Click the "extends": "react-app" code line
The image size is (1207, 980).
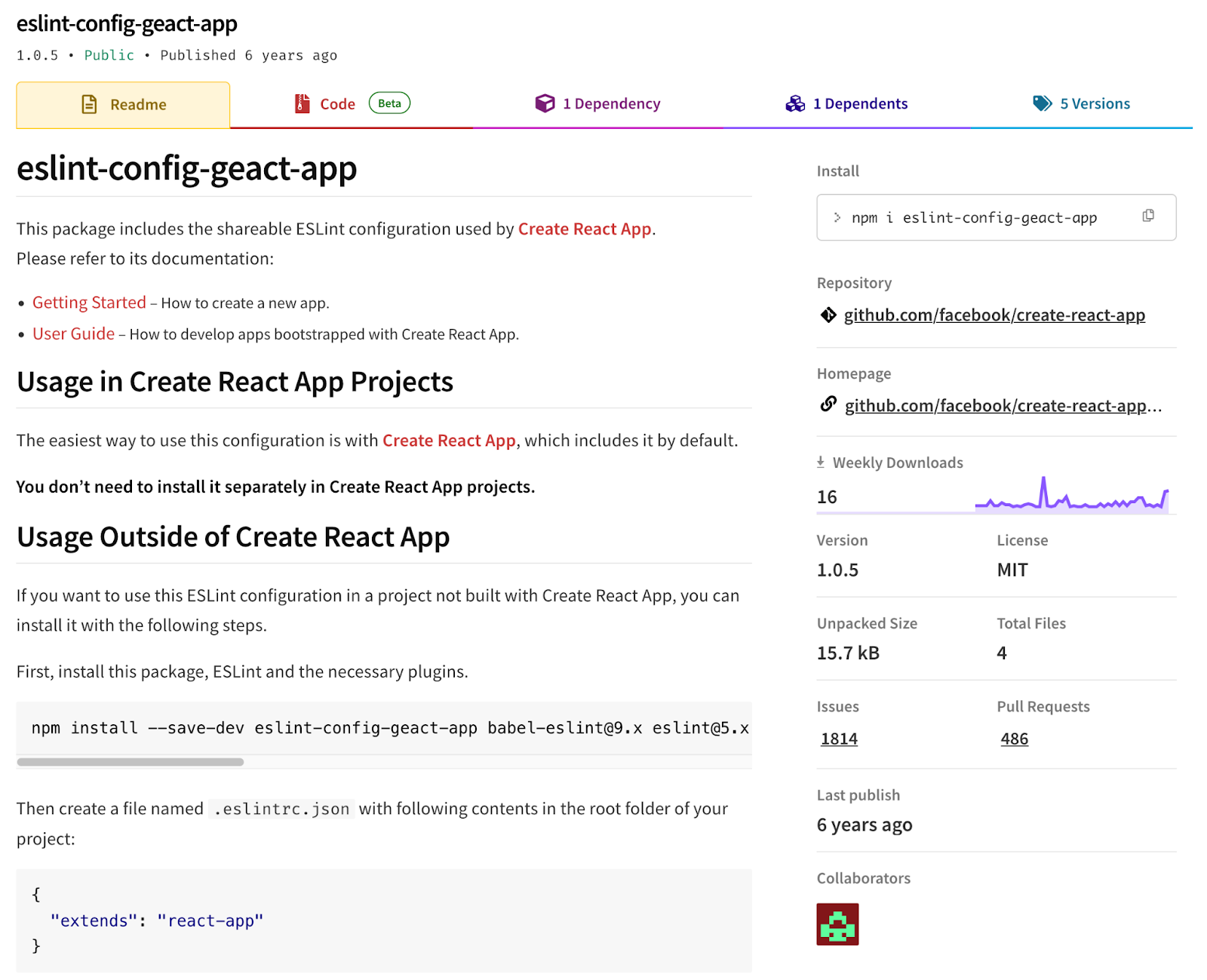pyautogui.click(x=156, y=920)
